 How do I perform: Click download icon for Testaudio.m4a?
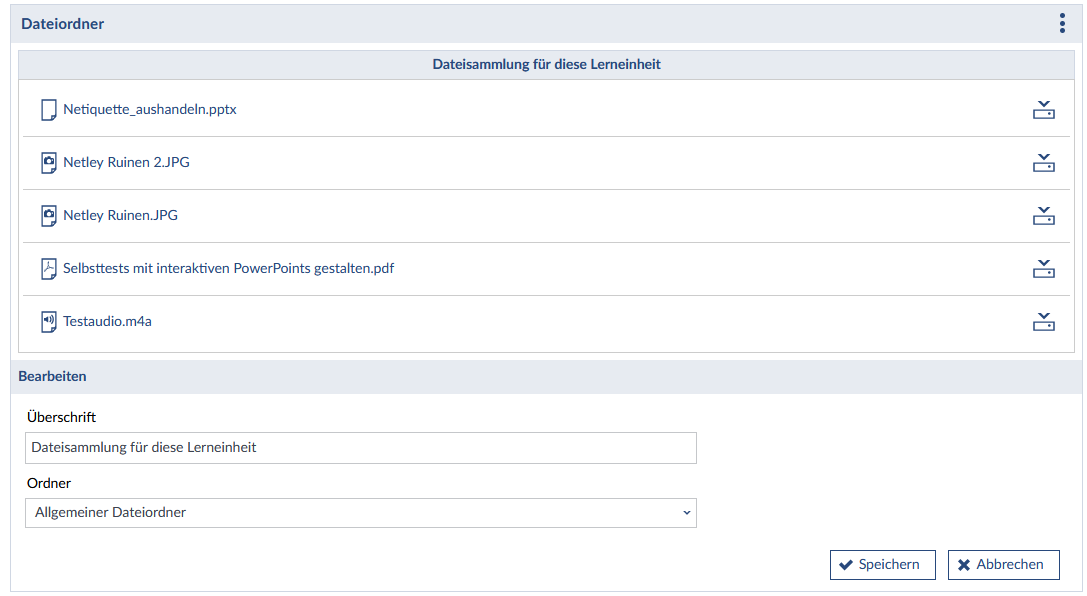pyautogui.click(x=1043, y=322)
